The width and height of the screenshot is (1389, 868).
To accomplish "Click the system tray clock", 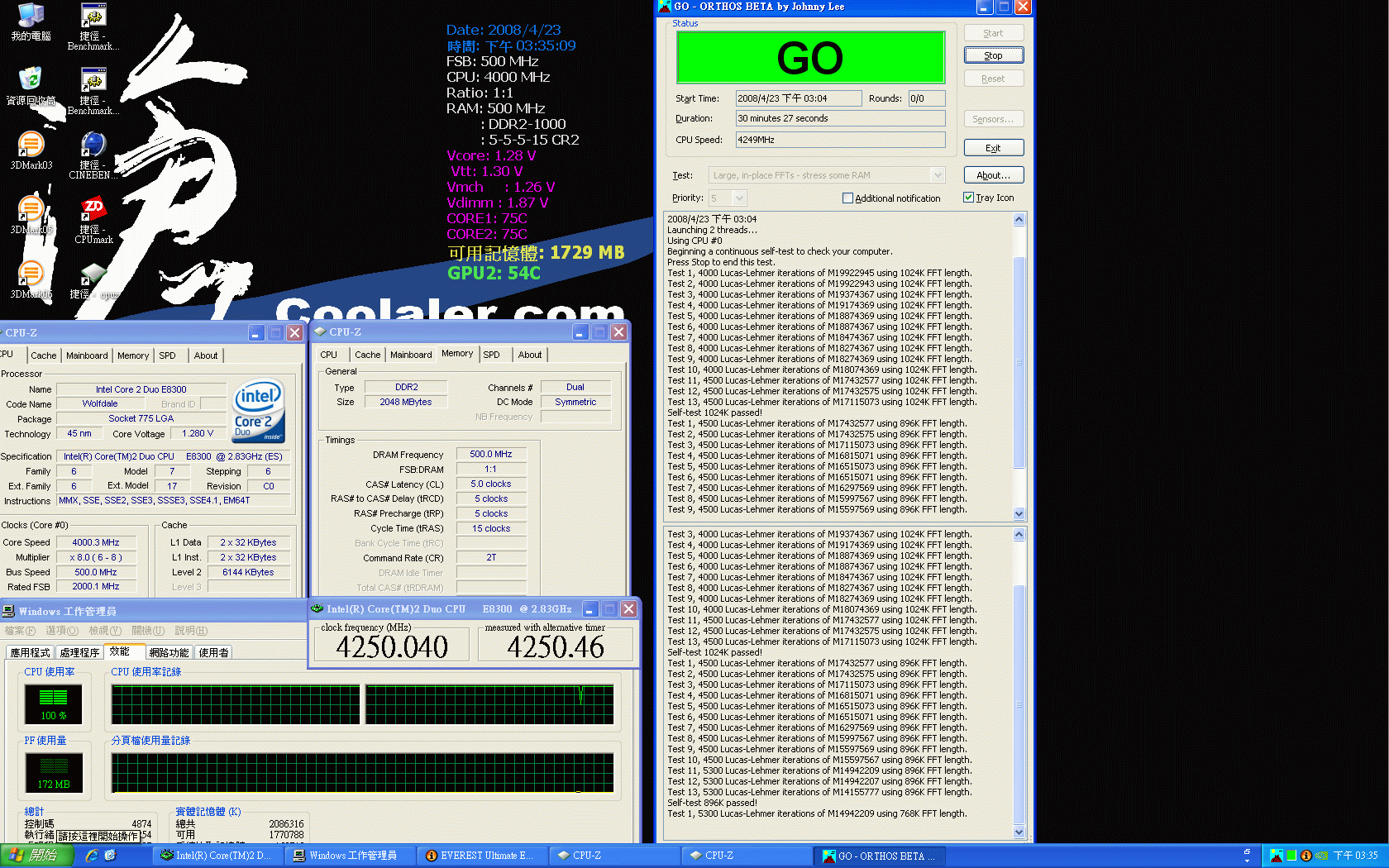I will tap(1355, 856).
